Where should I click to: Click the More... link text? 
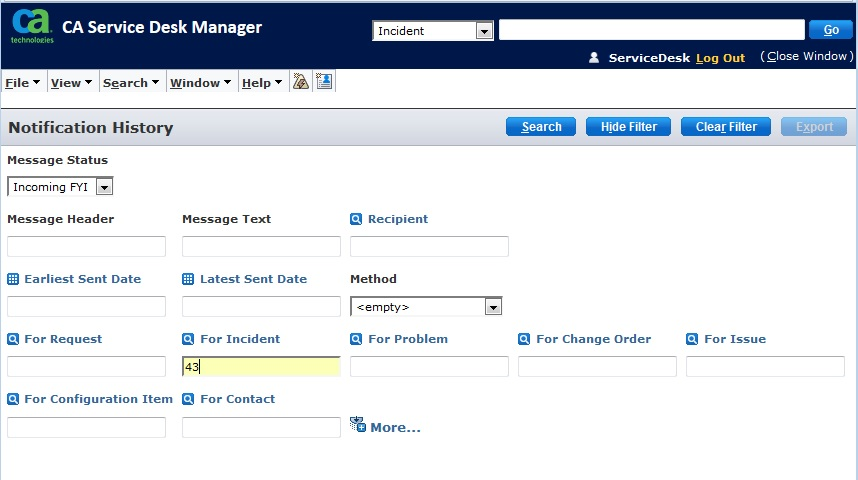point(396,427)
